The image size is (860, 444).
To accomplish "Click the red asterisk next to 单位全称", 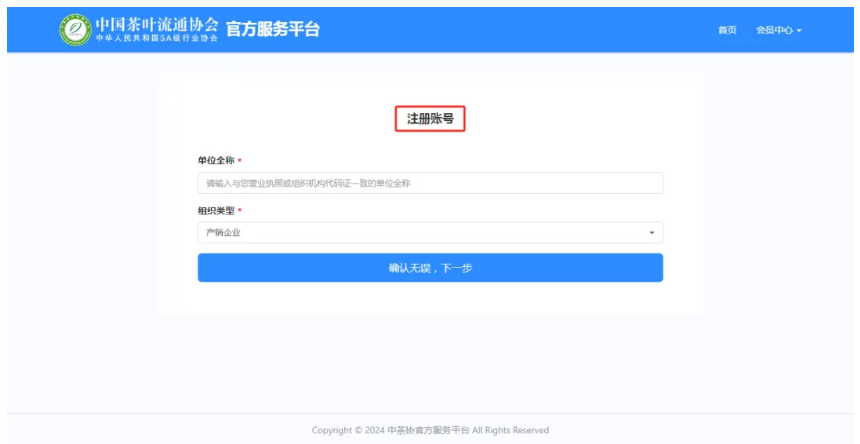I will tap(240, 161).
